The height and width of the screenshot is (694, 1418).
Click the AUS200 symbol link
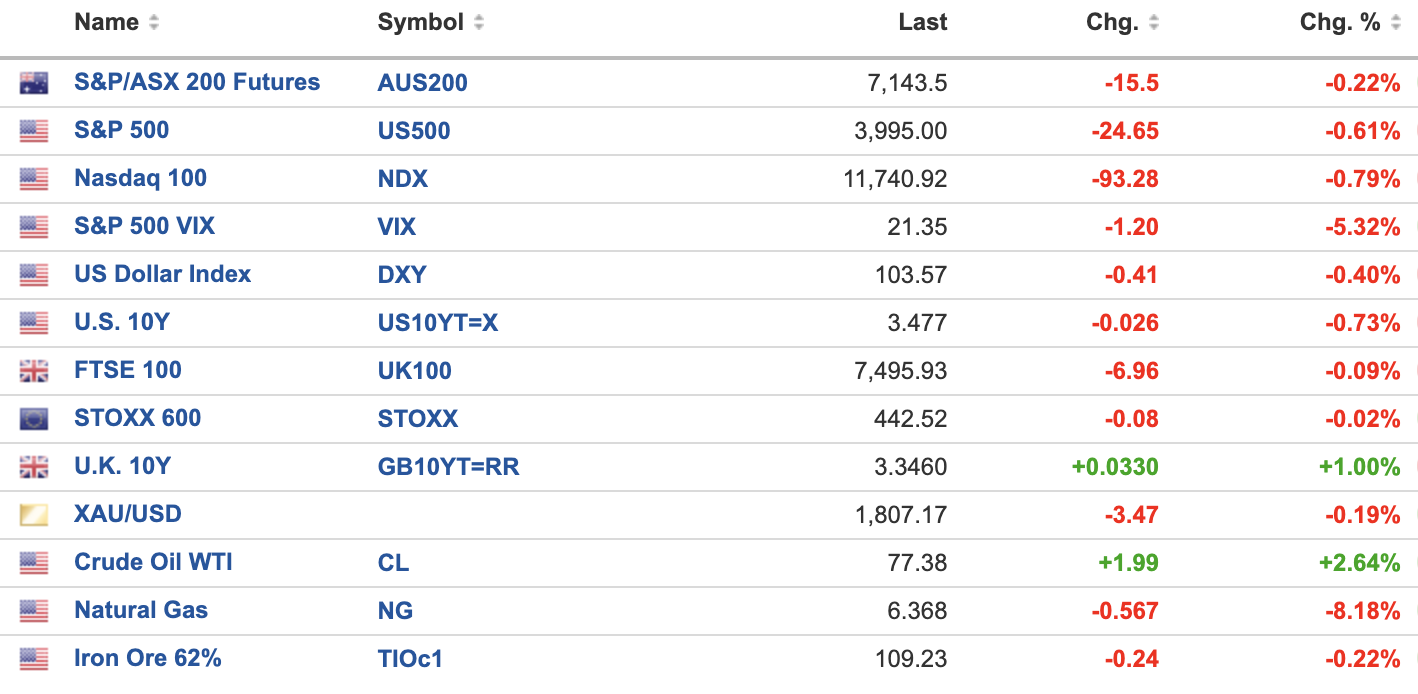pyautogui.click(x=422, y=83)
